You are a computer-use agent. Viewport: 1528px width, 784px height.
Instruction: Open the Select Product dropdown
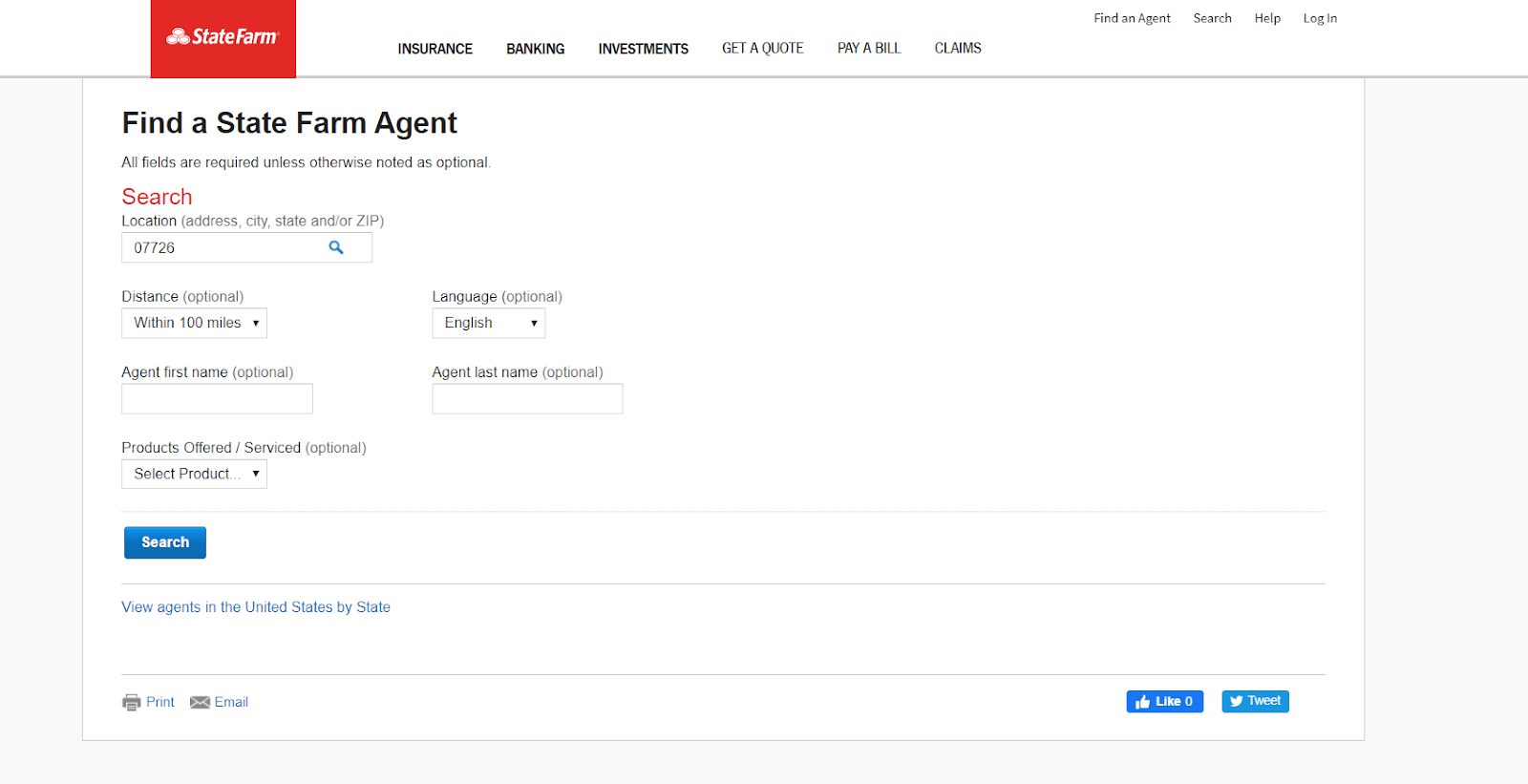point(194,474)
